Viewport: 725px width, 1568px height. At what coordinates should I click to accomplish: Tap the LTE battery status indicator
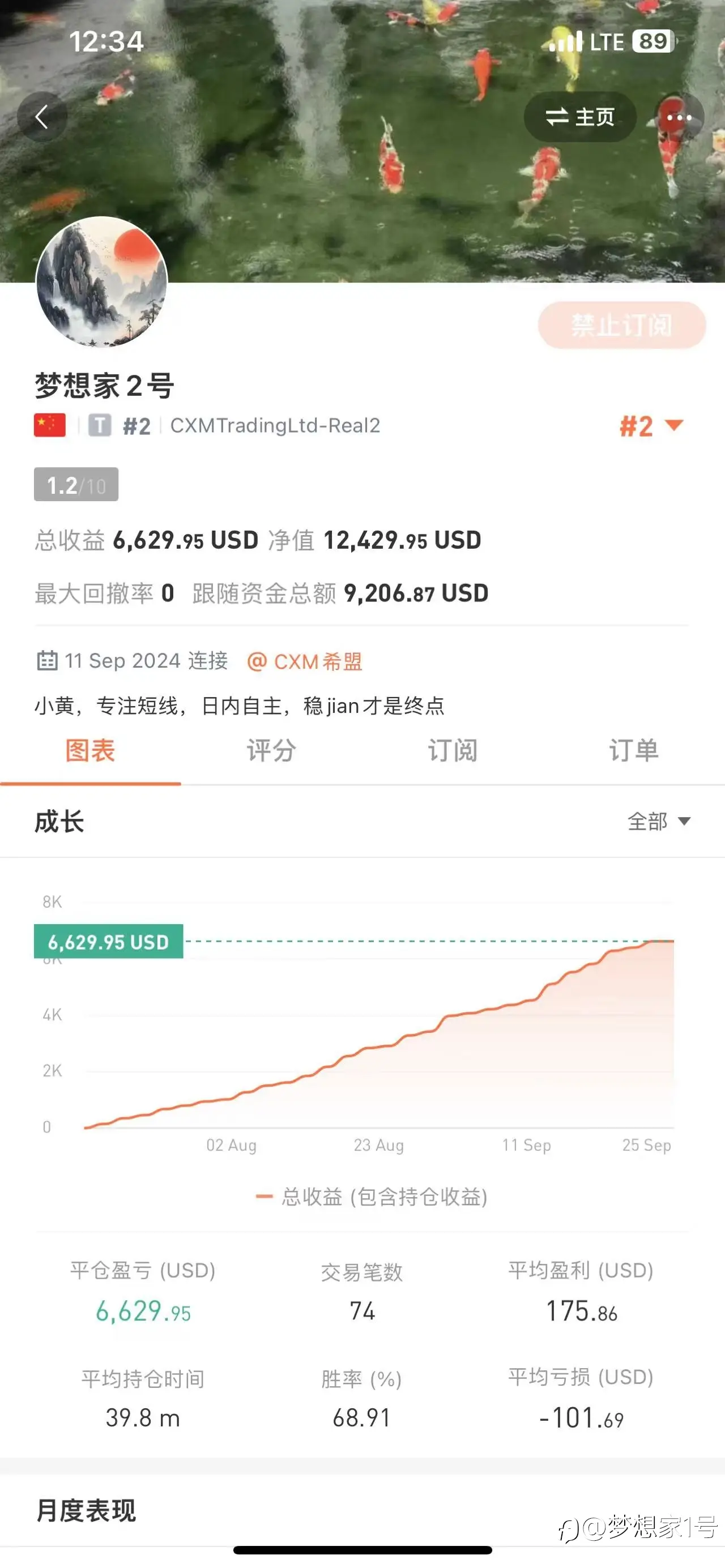click(x=654, y=41)
